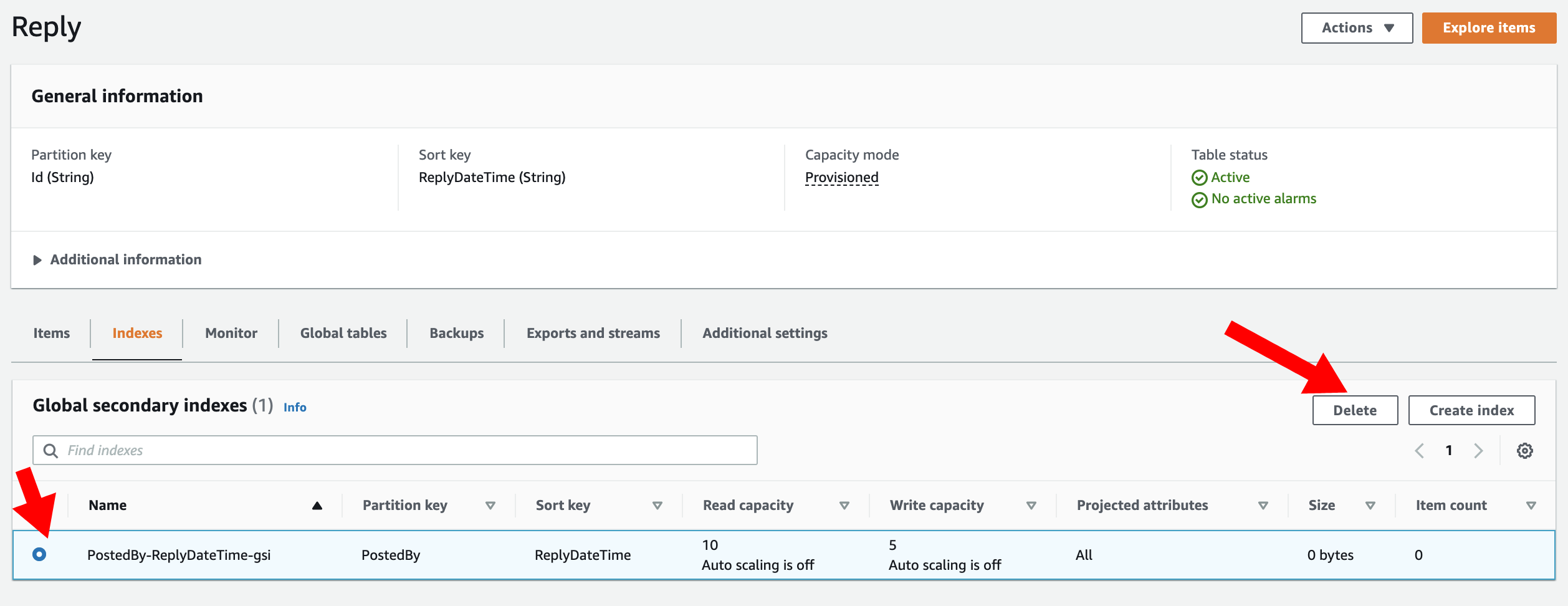Sort by Projected attributes column
Image resolution: width=1568 pixels, height=606 pixels.
pos(1263,506)
